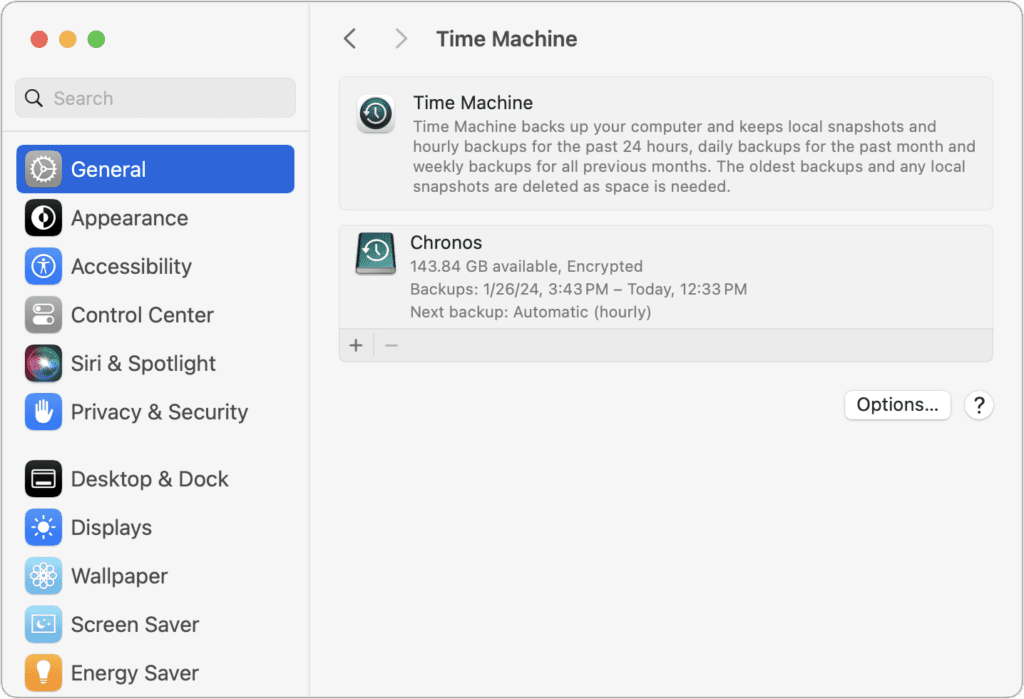The height and width of the screenshot is (699, 1024).
Task: Click the Accessibility icon in sidebar
Action: pos(43,266)
